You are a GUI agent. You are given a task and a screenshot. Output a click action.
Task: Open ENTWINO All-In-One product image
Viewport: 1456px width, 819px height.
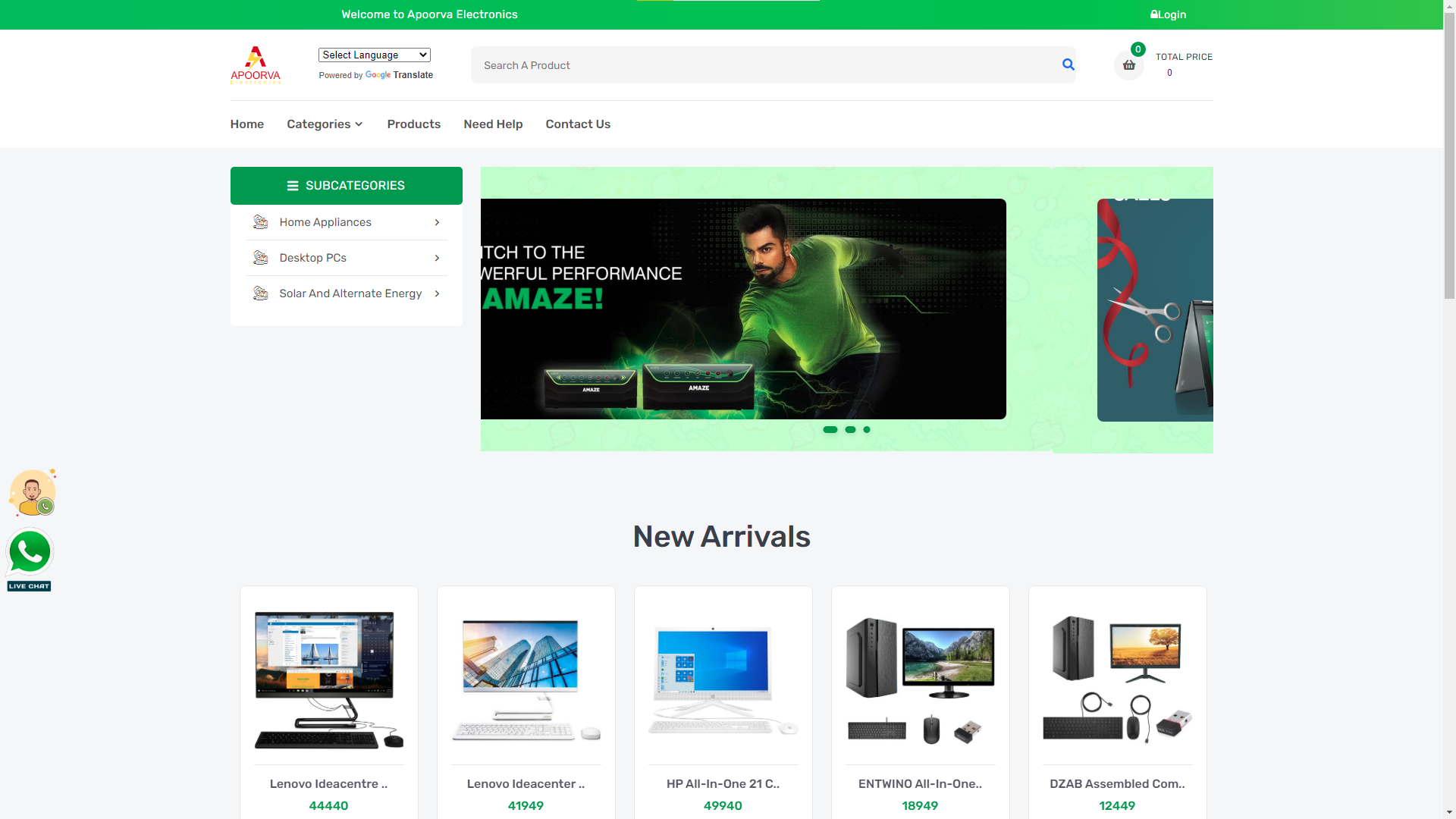[x=921, y=680]
